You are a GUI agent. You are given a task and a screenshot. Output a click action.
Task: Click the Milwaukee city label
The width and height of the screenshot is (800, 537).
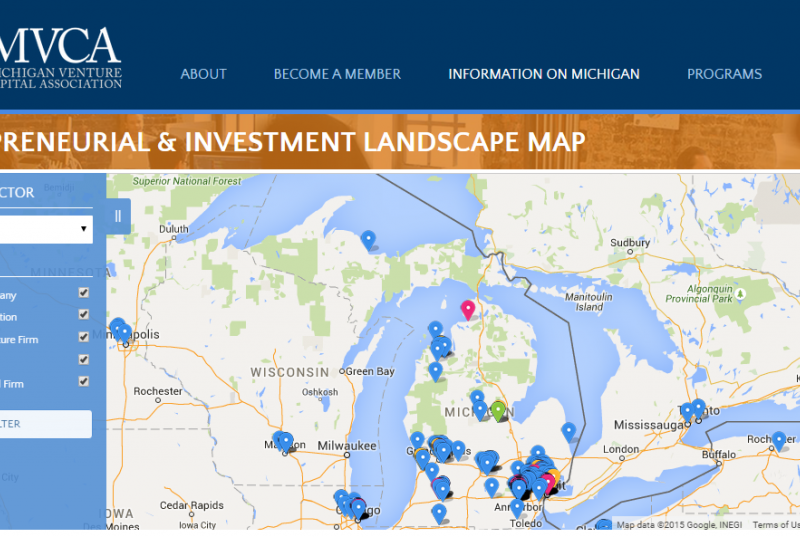point(347,446)
